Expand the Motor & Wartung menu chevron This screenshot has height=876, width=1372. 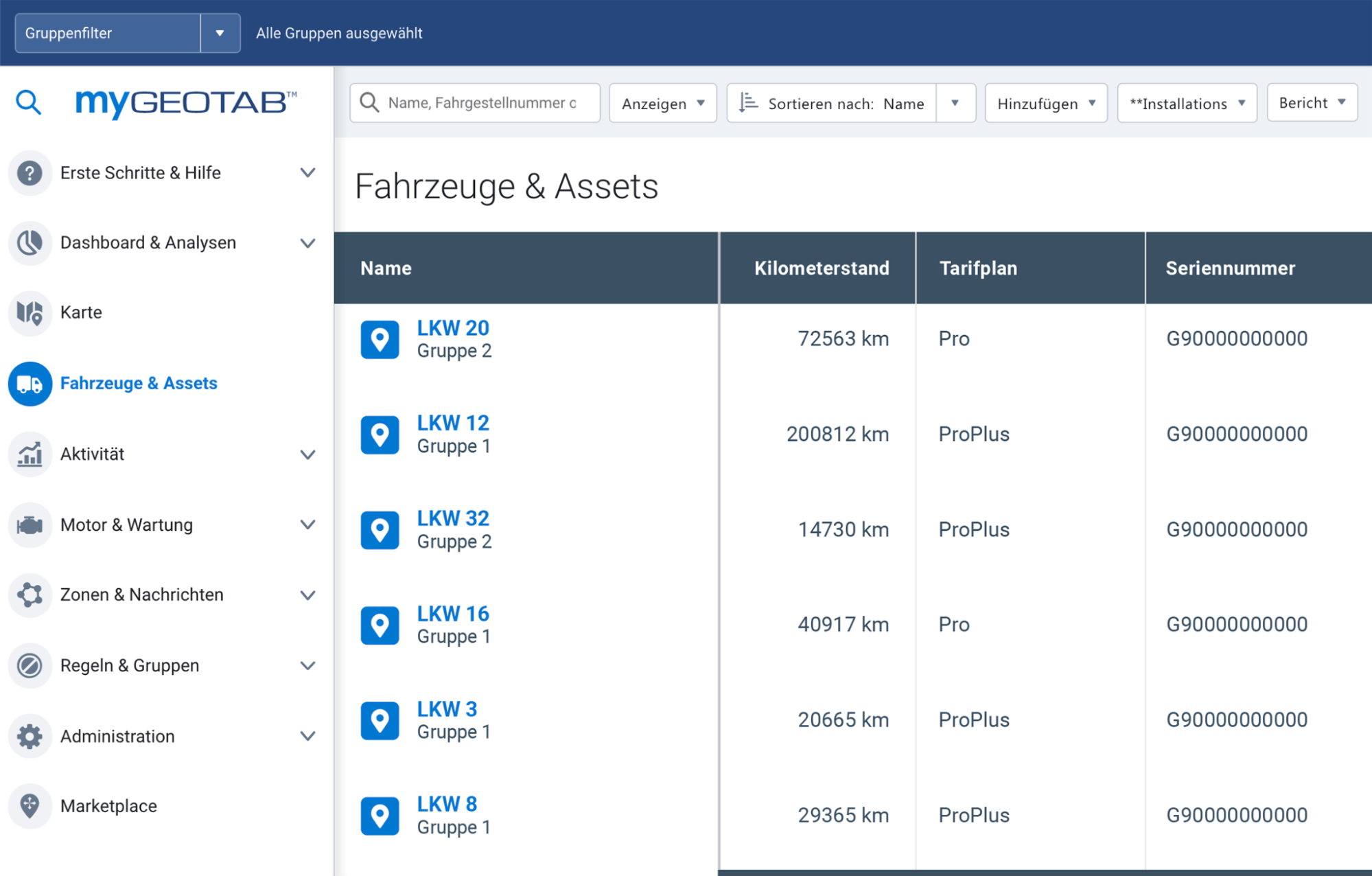coord(307,525)
